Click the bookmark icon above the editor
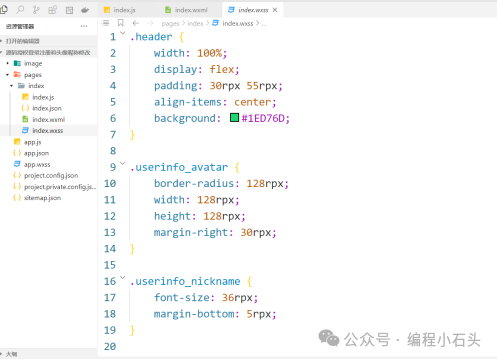This screenshot has height=360, width=497. [120, 23]
